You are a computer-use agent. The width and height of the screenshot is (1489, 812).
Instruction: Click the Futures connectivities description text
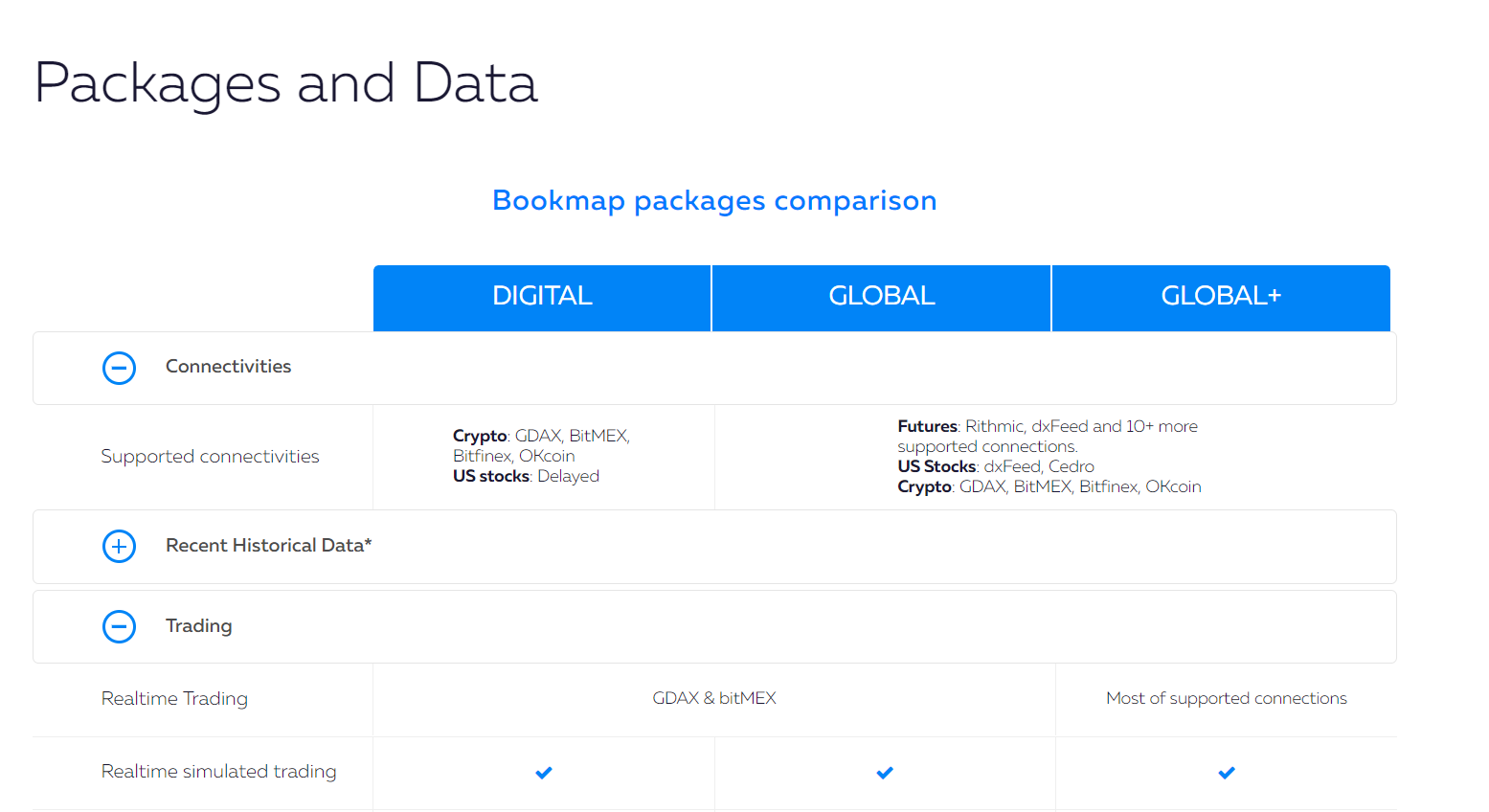1048,437
